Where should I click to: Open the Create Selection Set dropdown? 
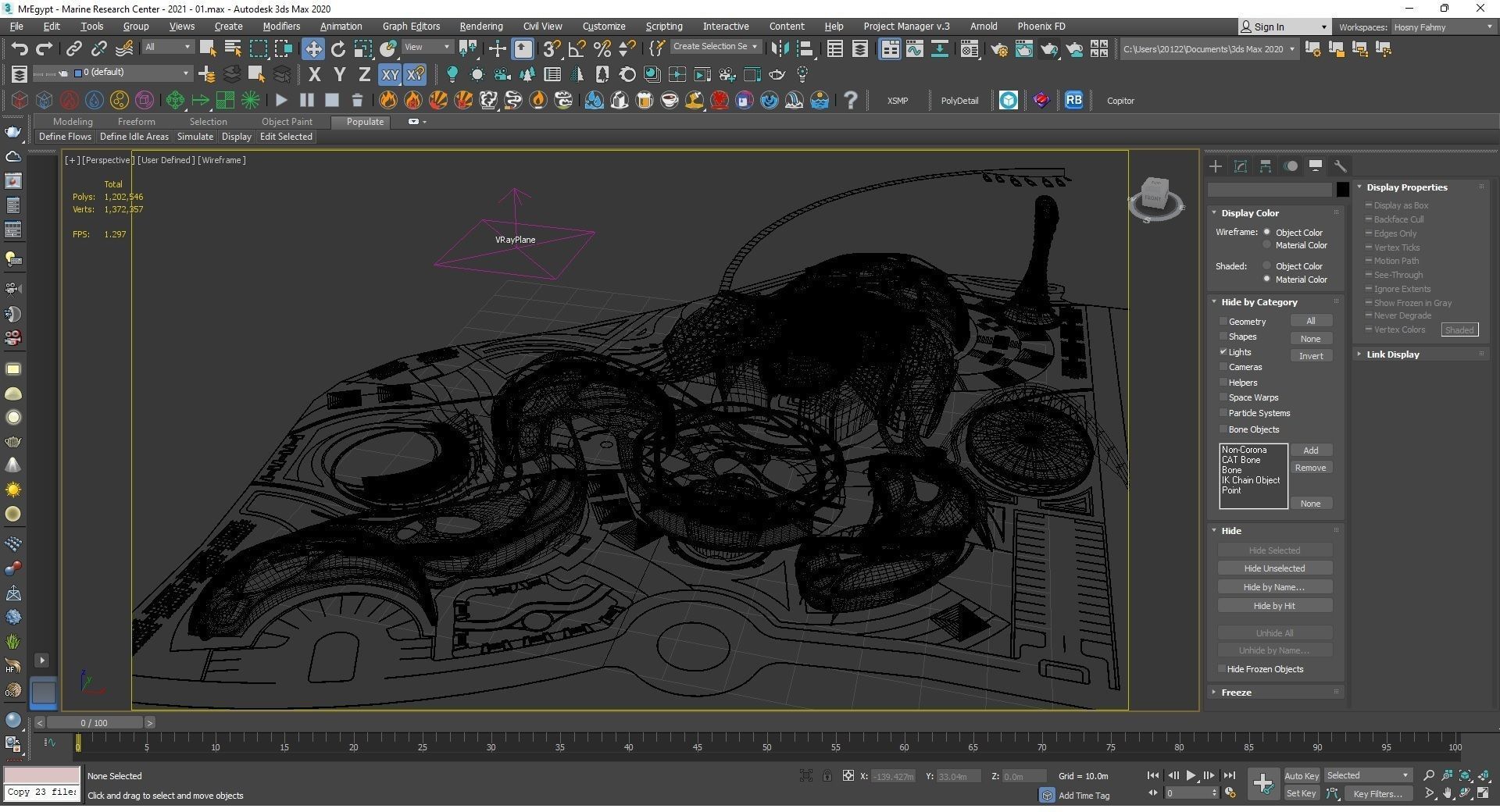click(714, 47)
